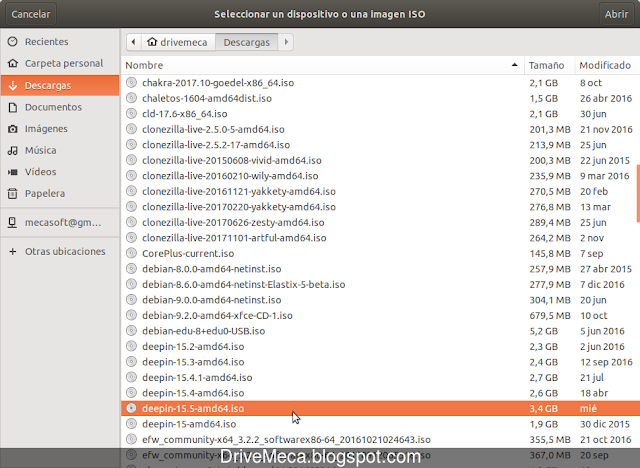This screenshot has height=468, width=640.
Task: Click the Recientes clock icon
Action: pos(13,42)
